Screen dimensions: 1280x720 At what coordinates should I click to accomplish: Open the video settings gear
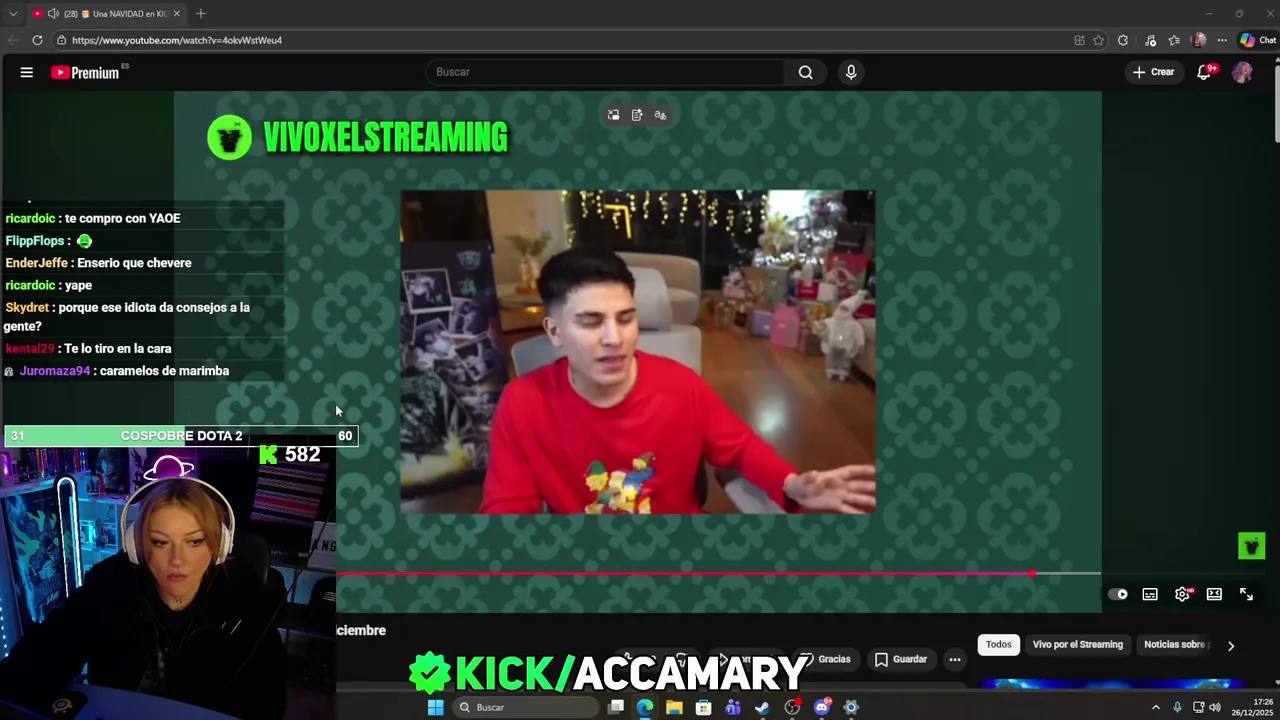click(x=1182, y=594)
